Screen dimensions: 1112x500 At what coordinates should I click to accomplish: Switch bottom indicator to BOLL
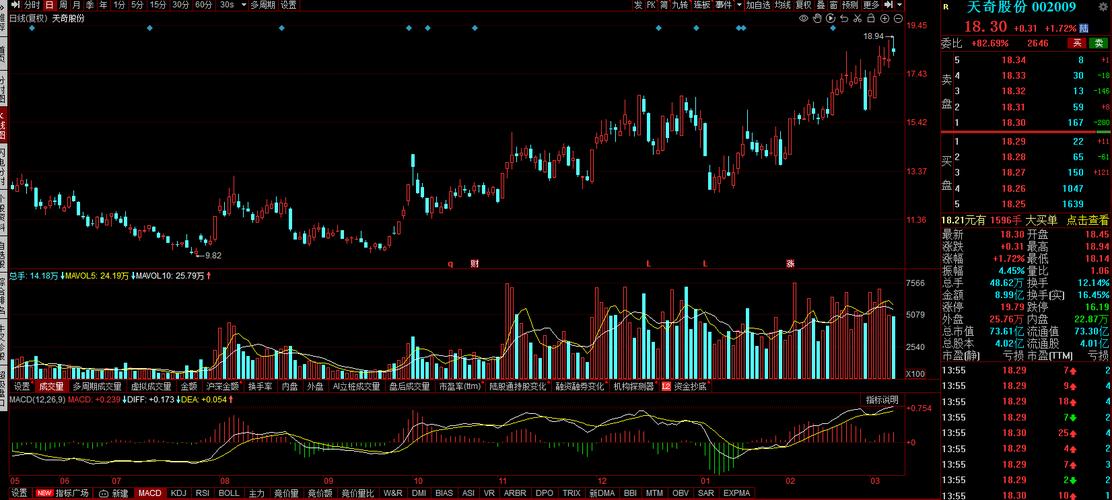(228, 493)
